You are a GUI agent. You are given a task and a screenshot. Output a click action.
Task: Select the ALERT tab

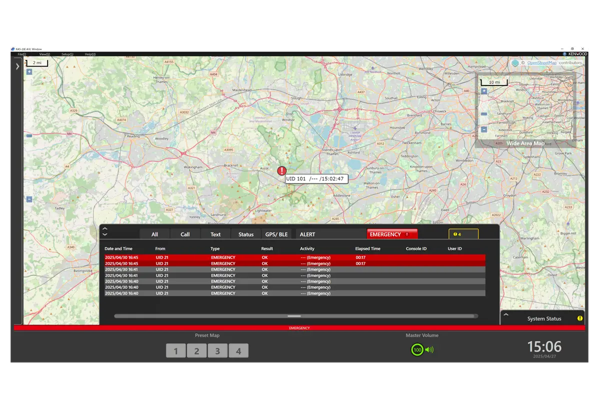[x=307, y=234]
